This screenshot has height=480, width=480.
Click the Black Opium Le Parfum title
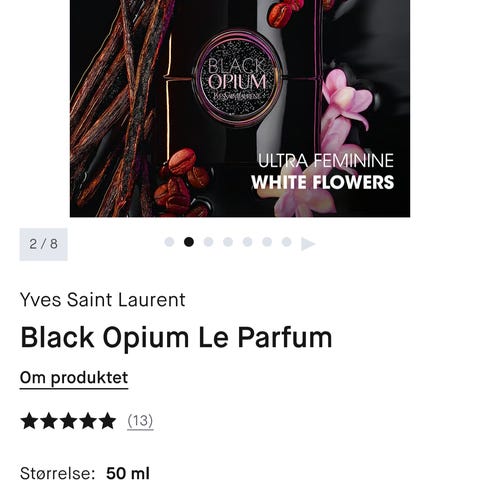click(176, 337)
